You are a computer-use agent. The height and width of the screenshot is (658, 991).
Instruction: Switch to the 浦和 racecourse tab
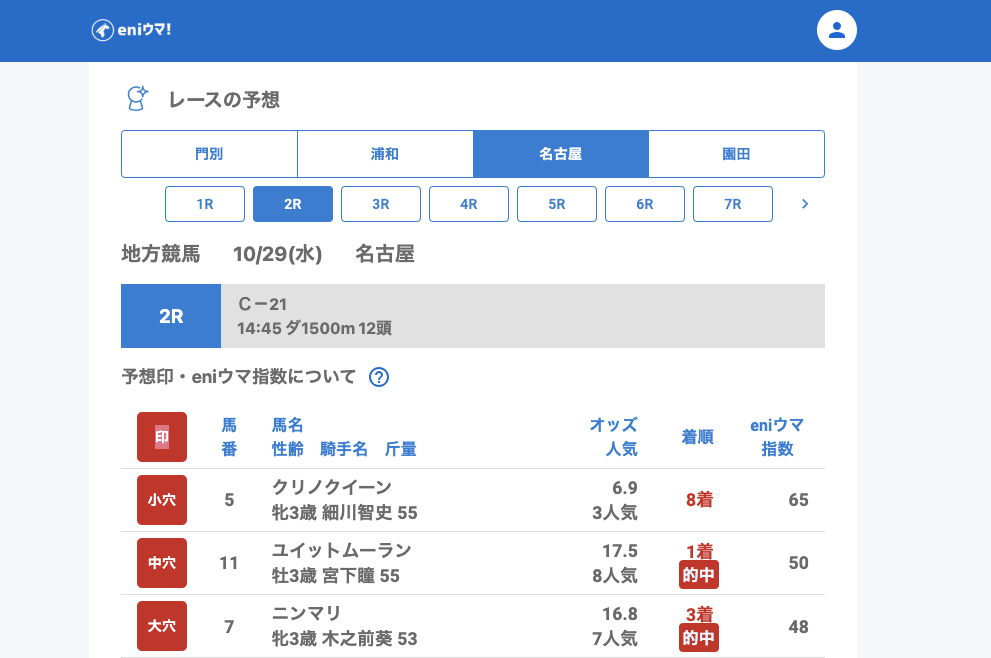[385, 154]
